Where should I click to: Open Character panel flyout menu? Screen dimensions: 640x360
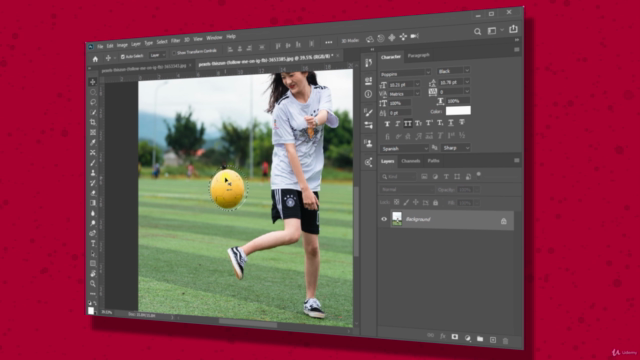click(x=517, y=49)
